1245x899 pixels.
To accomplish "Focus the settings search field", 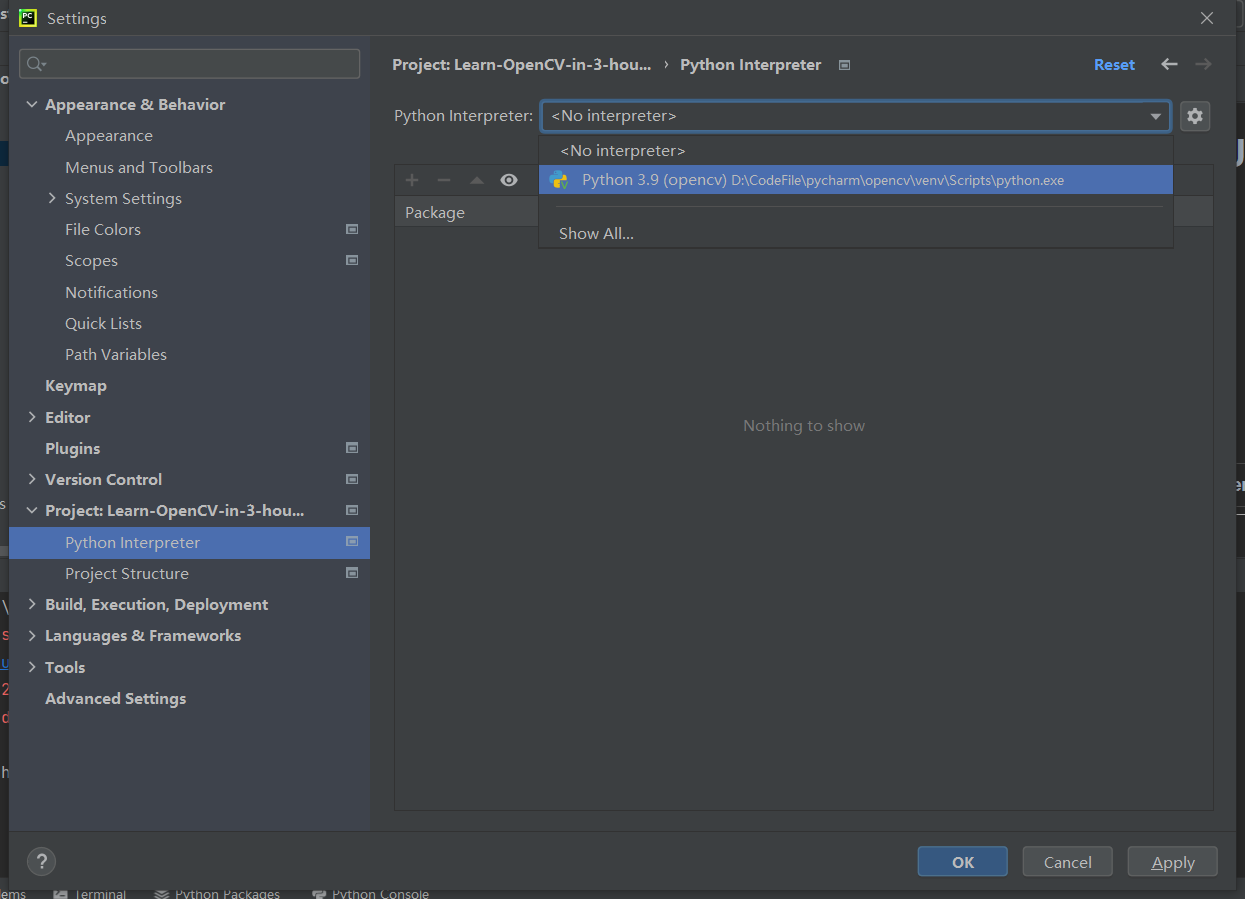I will click(x=189, y=64).
